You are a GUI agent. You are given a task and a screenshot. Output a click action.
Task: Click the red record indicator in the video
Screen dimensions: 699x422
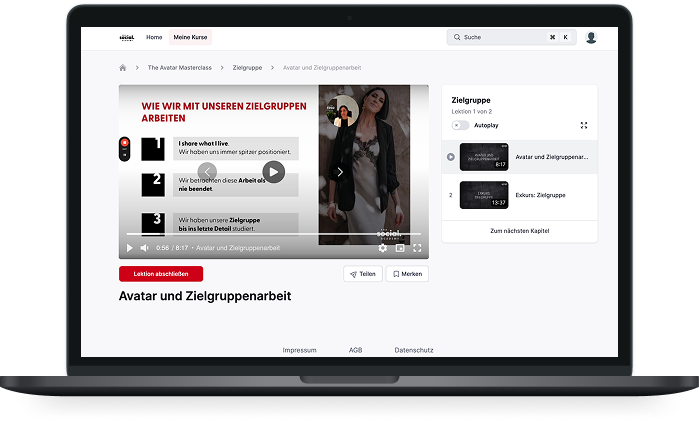[125, 143]
